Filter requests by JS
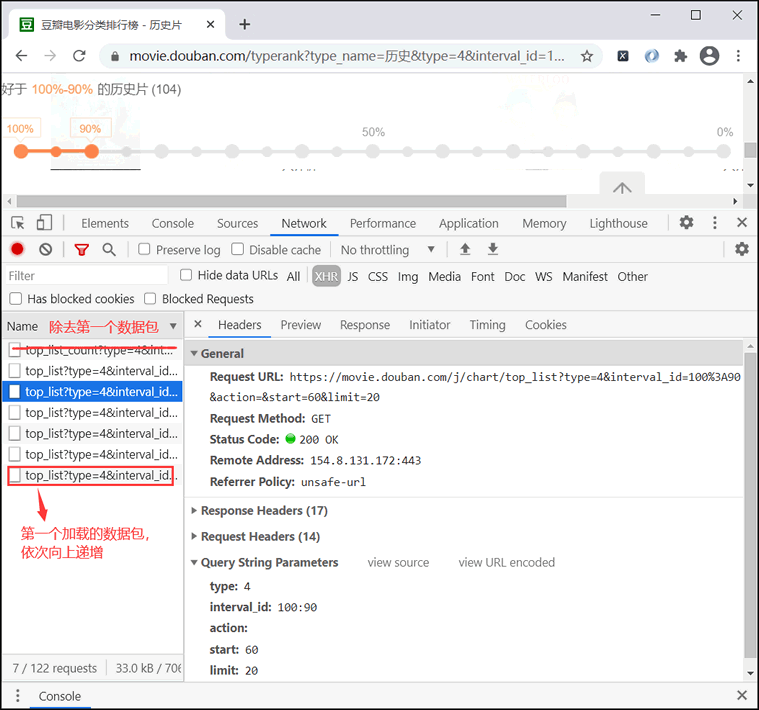The height and width of the screenshot is (710, 759). pyautogui.click(x=353, y=276)
